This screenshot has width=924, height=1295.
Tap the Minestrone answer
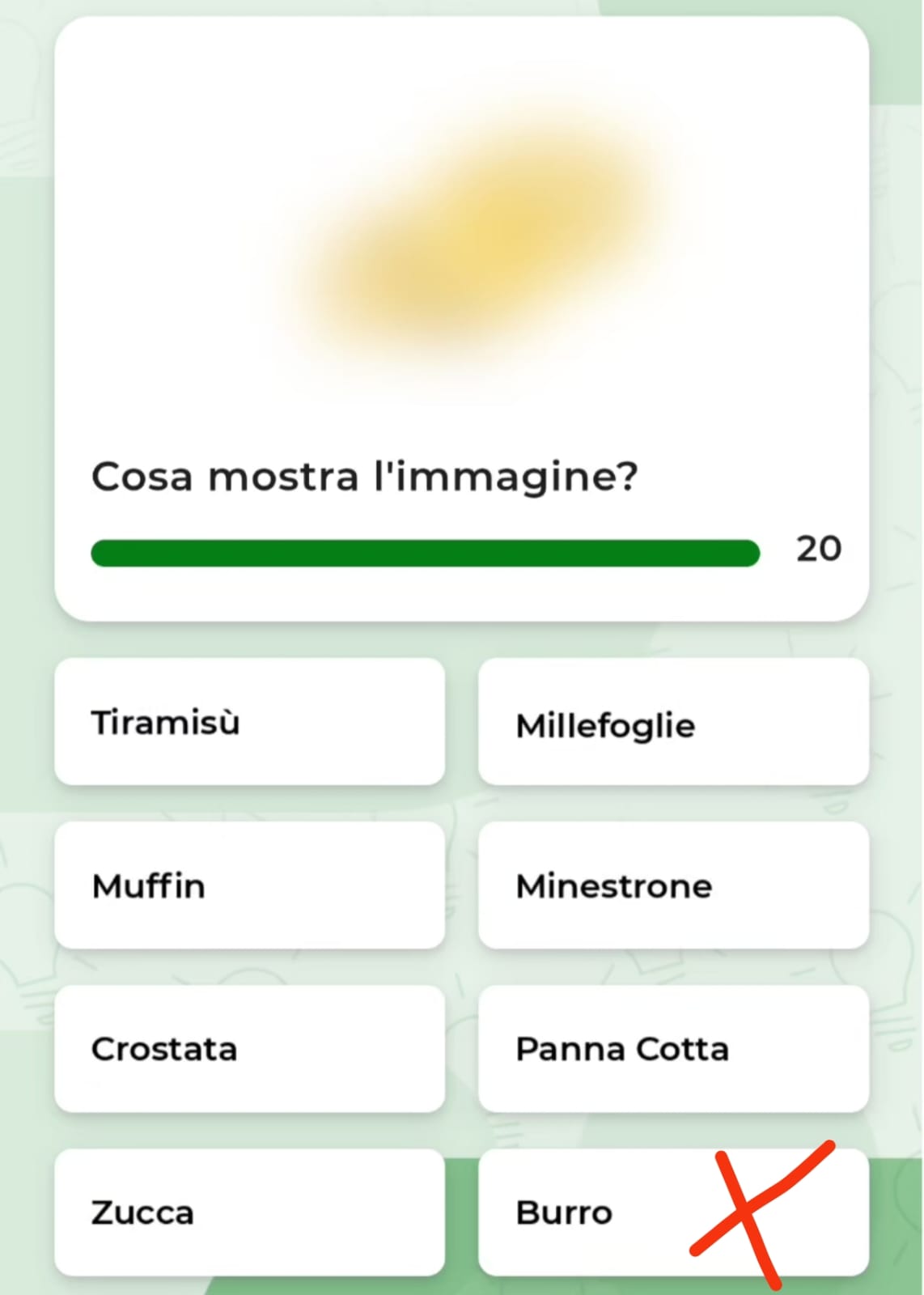point(673,885)
